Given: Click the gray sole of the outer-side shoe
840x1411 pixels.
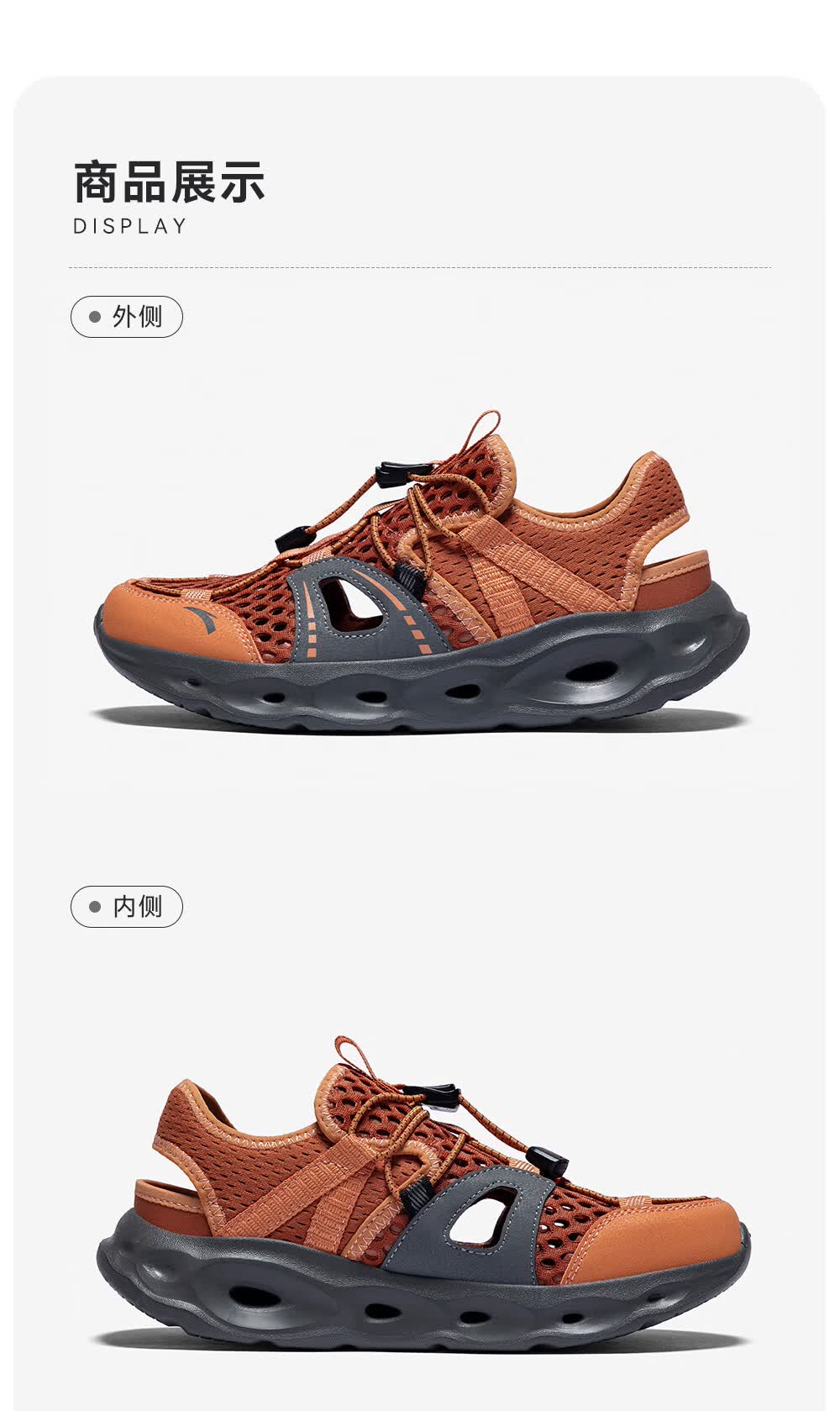Looking at the screenshot, I should (420, 672).
